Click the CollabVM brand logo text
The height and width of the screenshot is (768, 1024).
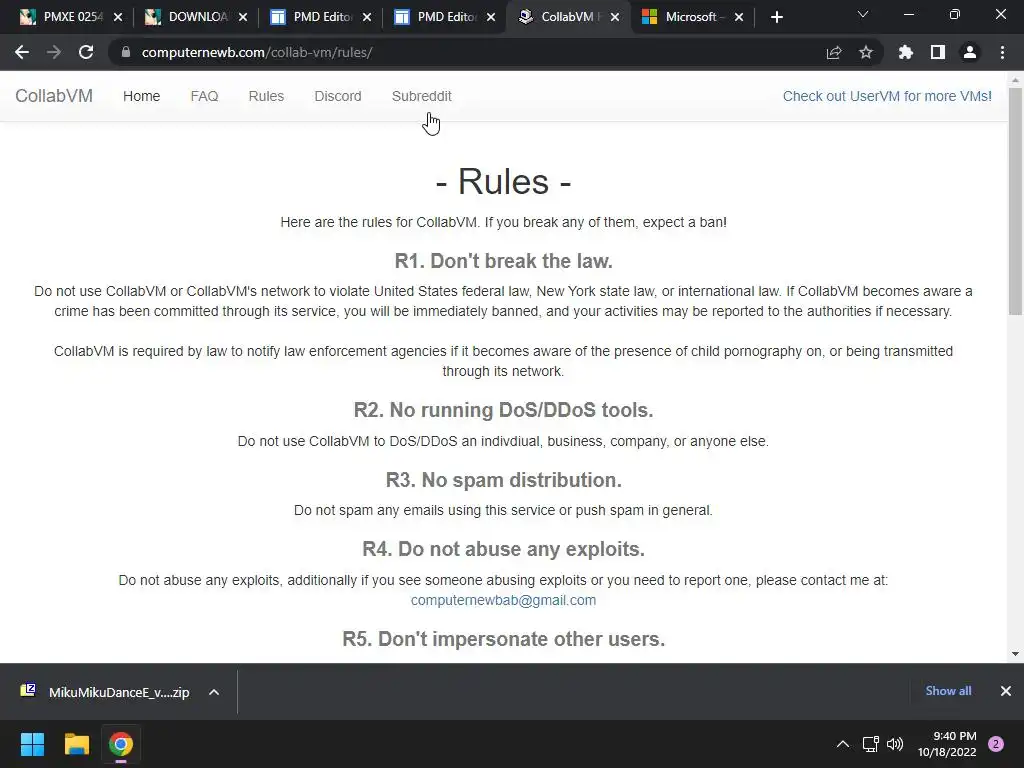[54, 96]
